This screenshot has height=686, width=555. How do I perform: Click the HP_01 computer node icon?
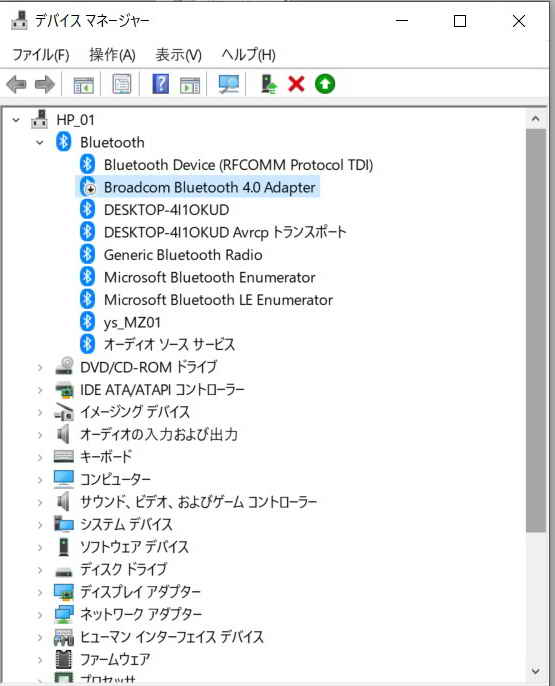39,119
